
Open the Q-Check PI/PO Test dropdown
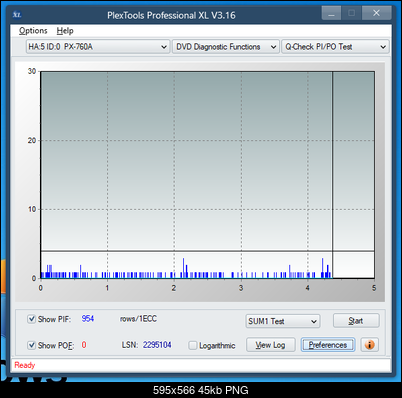pos(335,47)
